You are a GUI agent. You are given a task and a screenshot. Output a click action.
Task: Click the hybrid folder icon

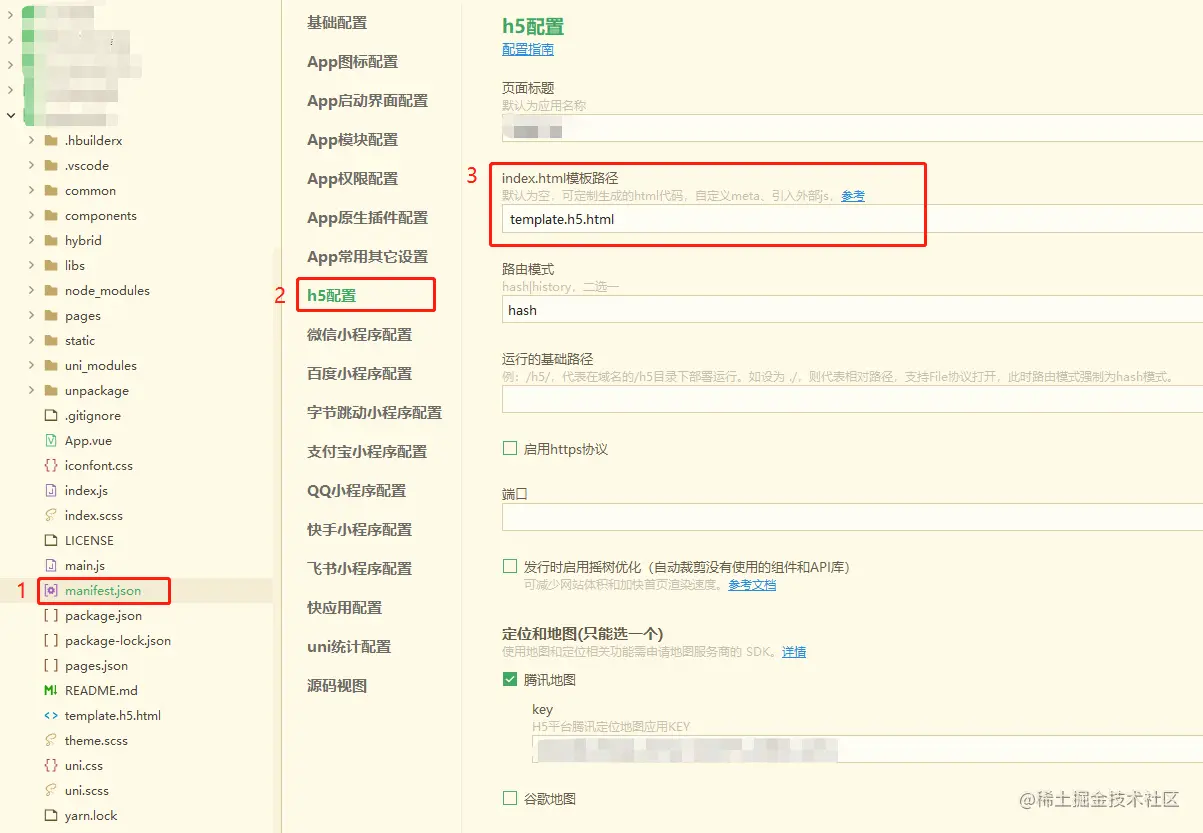point(51,241)
